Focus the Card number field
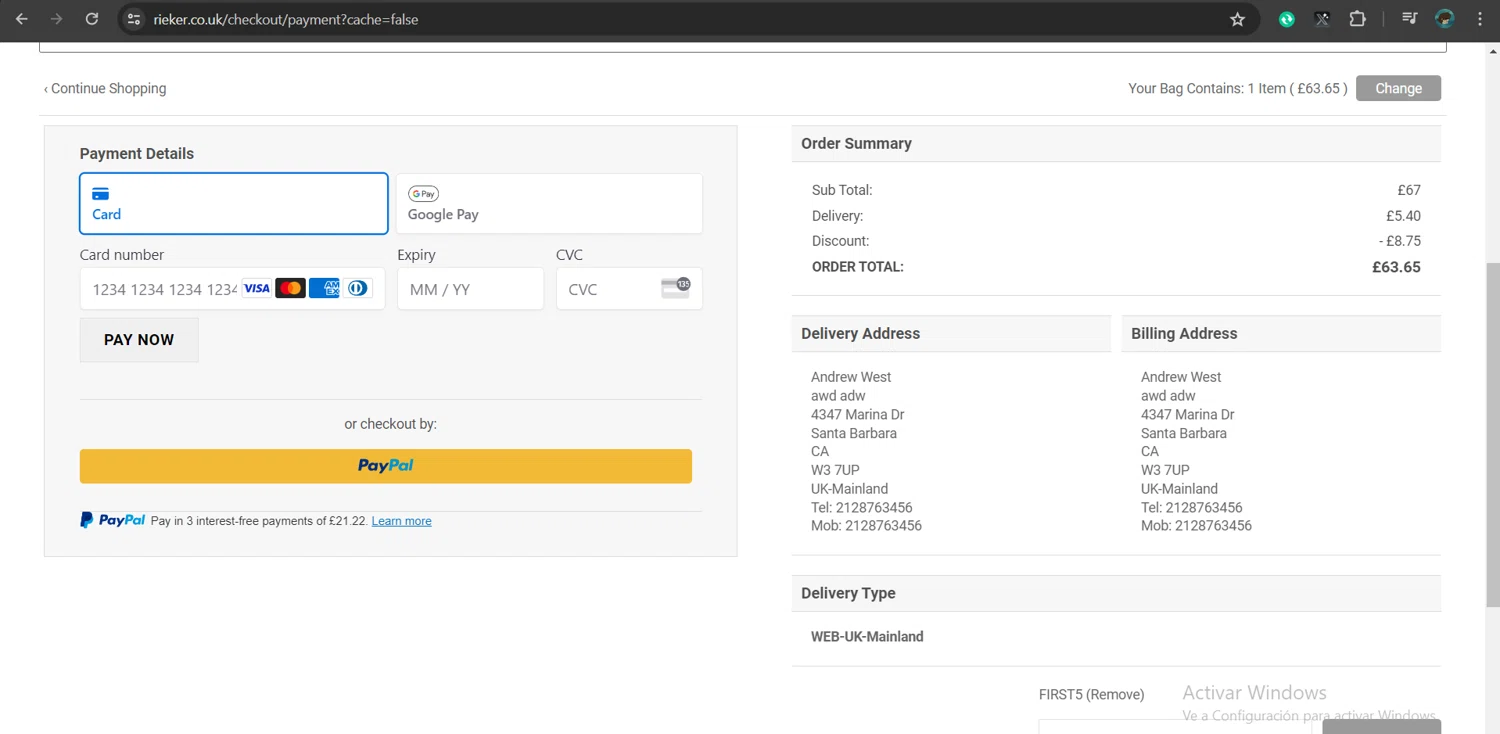Viewport: 1500px width, 734px height. coord(232,289)
